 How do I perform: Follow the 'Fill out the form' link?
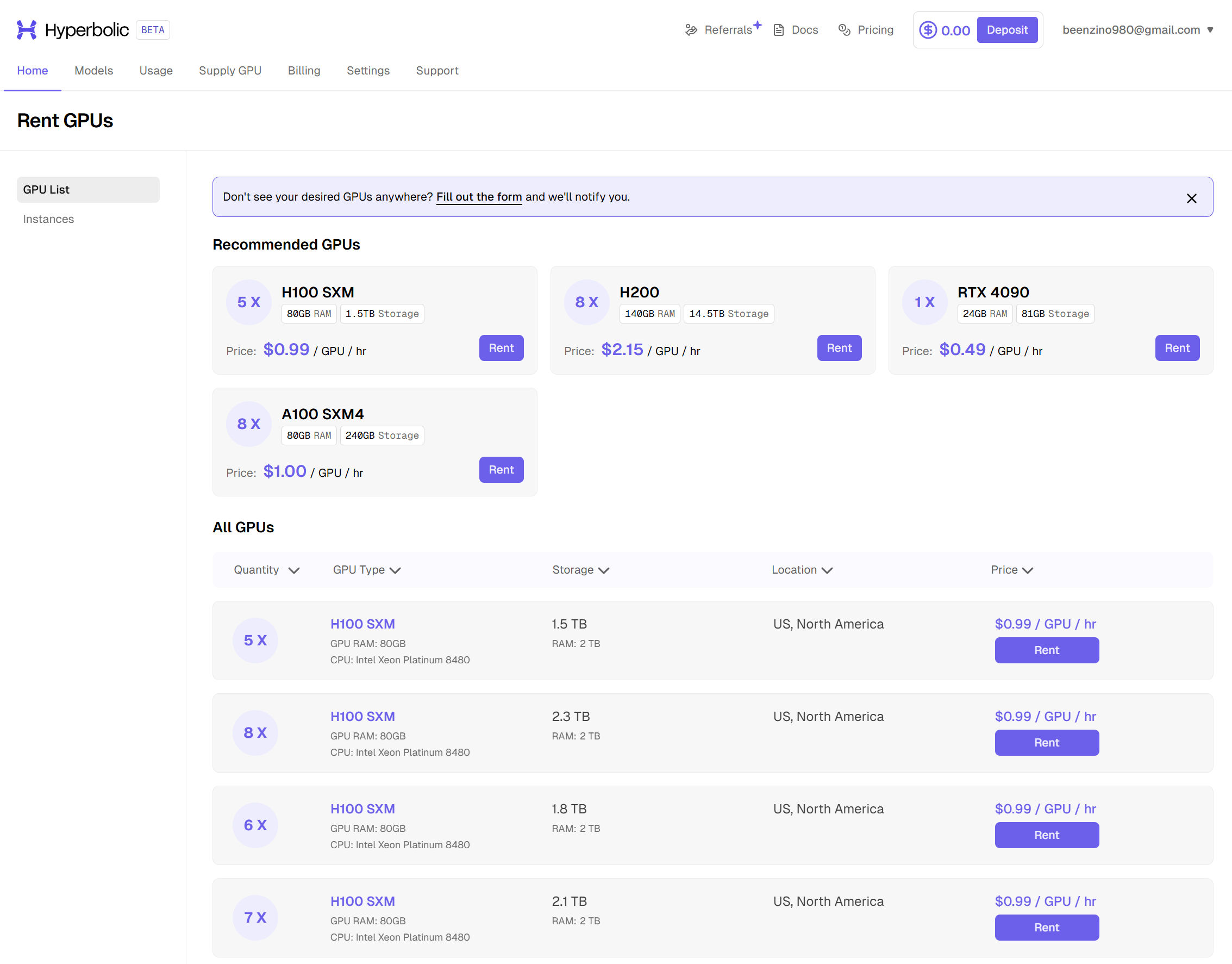coord(479,197)
